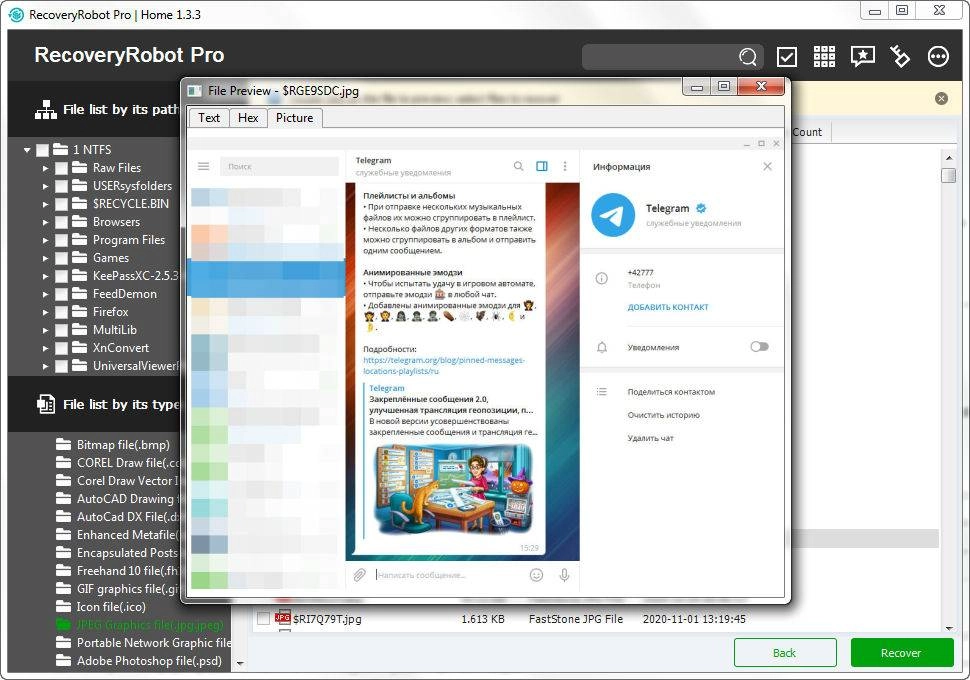Check the $RI7Q79T.jpg file checkbox

pos(263,618)
